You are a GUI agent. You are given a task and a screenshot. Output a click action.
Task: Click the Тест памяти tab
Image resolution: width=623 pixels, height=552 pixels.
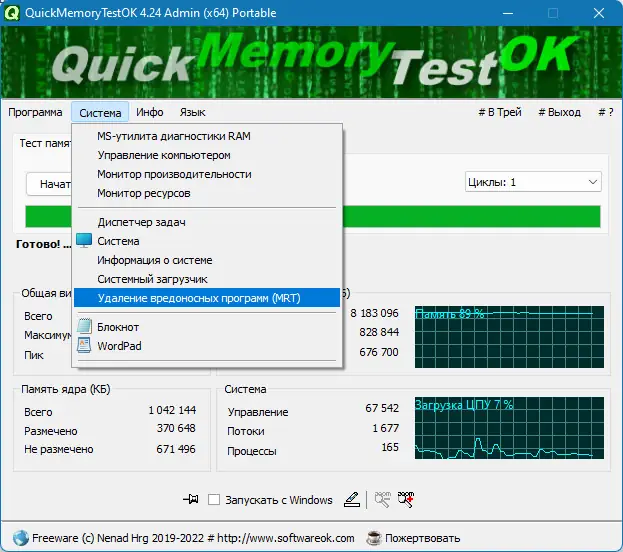(44, 143)
